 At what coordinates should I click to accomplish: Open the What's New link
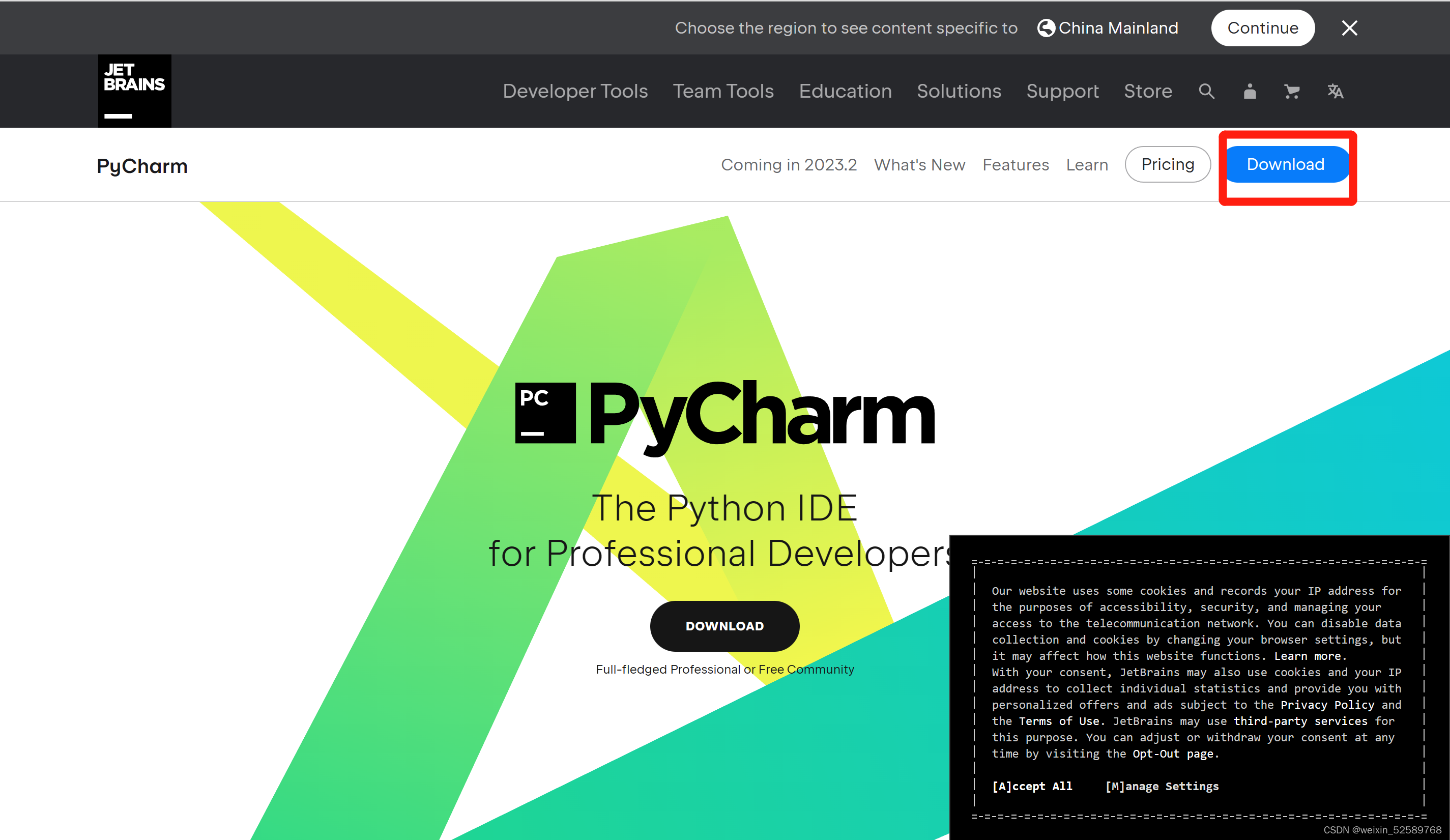pos(919,165)
